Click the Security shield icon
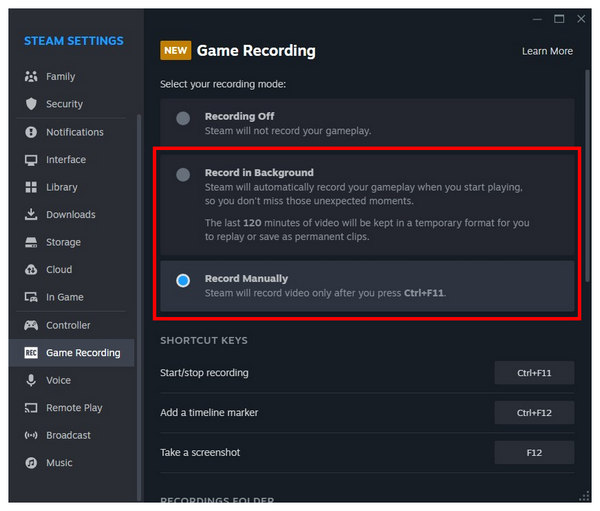 [x=31, y=104]
